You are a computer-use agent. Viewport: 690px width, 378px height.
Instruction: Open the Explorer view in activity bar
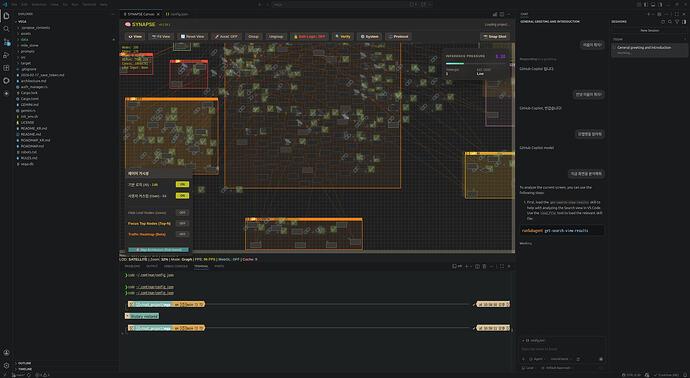point(6,15)
